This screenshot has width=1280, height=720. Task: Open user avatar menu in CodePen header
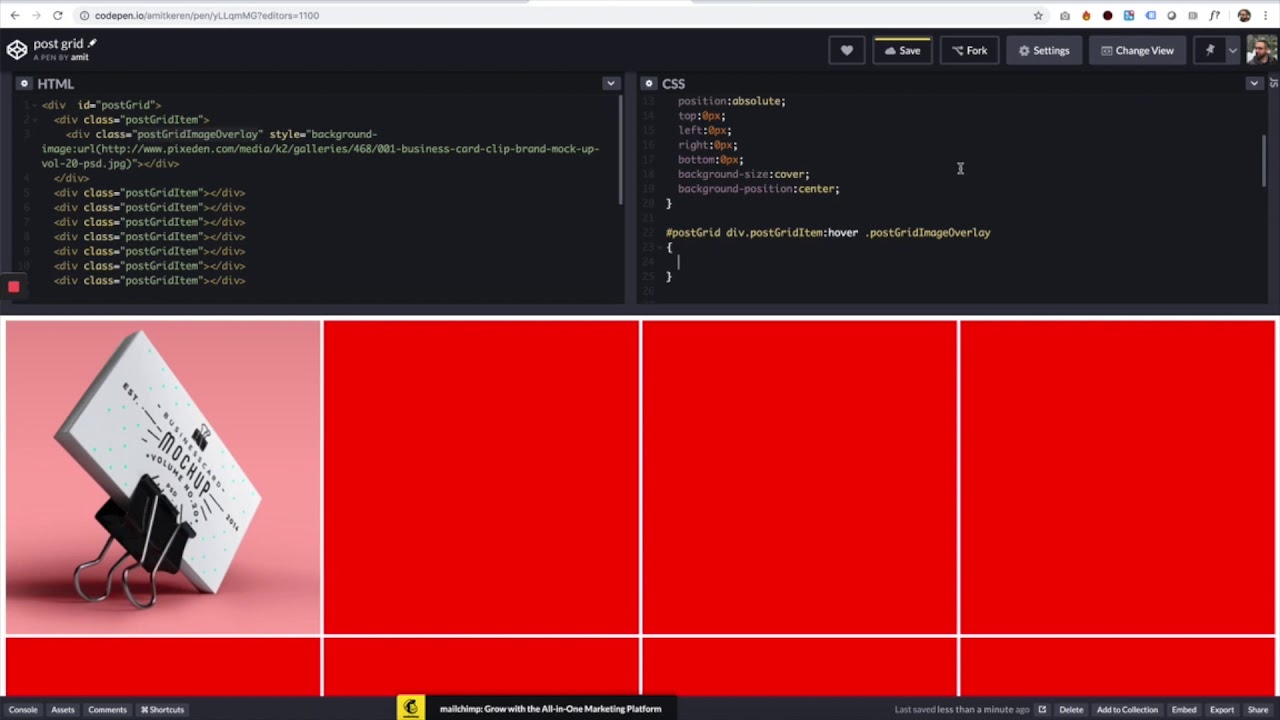tap(1261, 50)
